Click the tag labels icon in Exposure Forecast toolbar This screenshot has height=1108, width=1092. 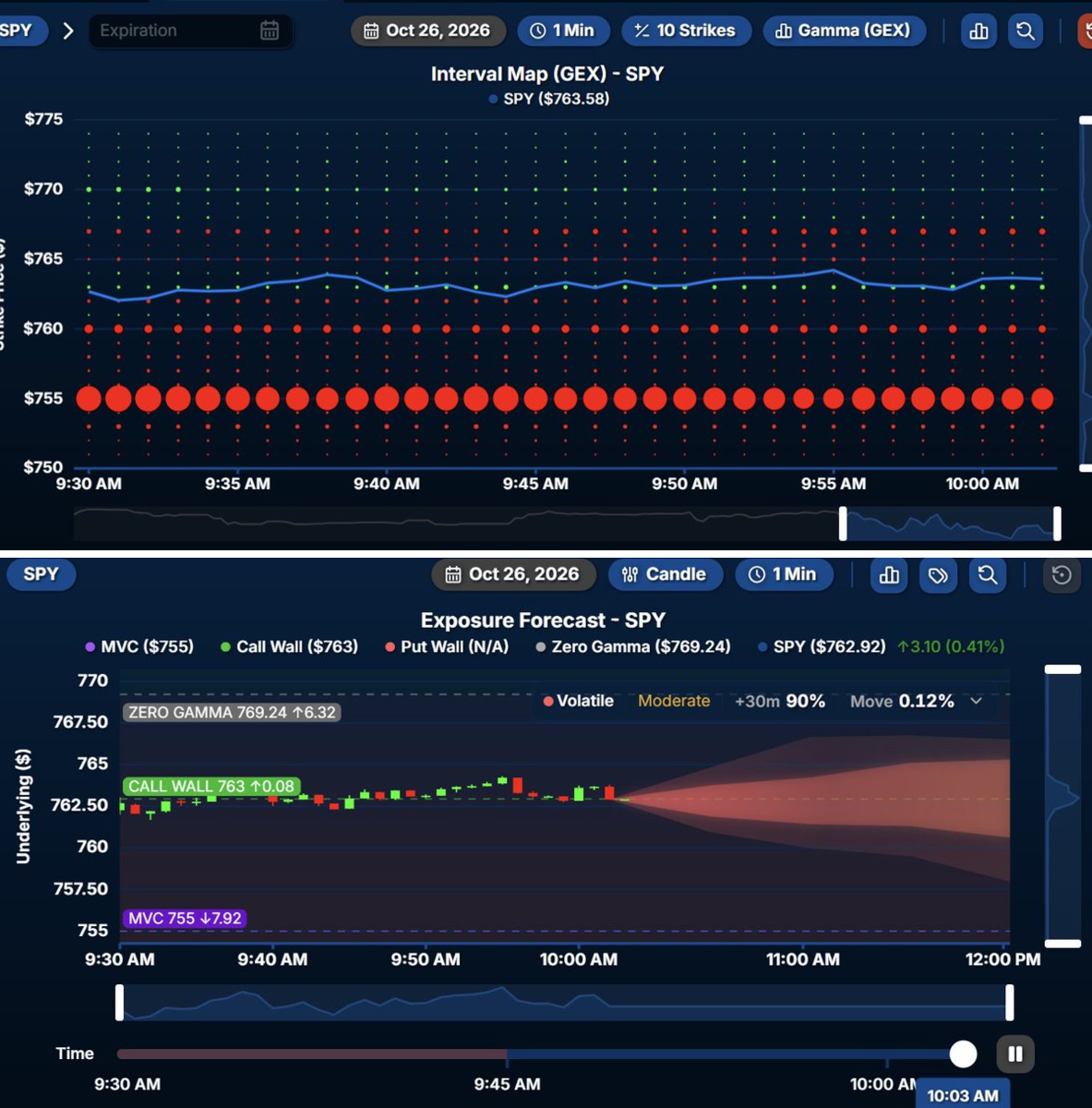pos(938,575)
